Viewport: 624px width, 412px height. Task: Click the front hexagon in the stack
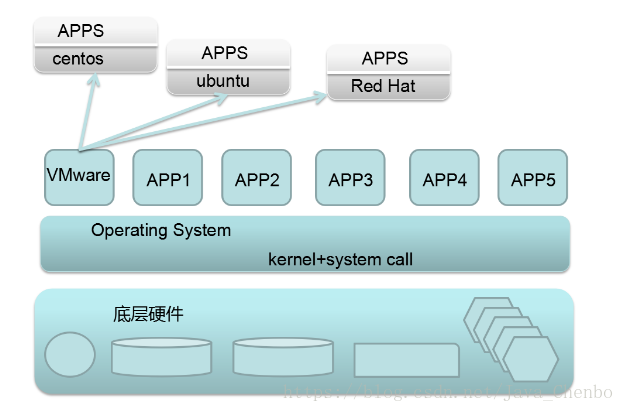coord(530,359)
